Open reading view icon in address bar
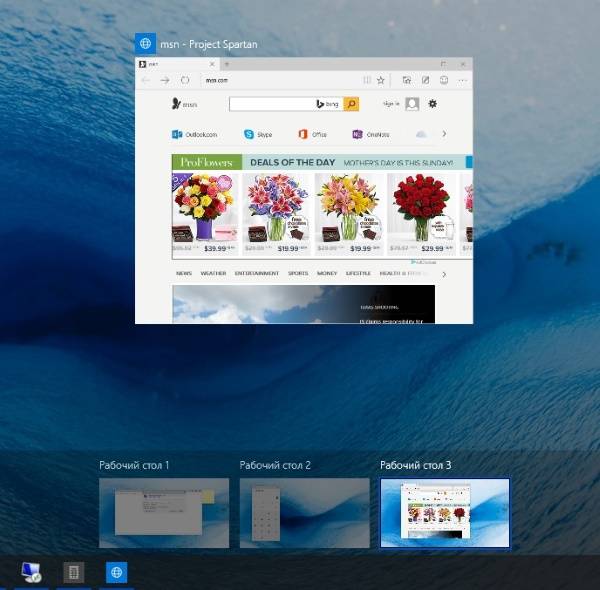This screenshot has height=590, width=600. 367,80
